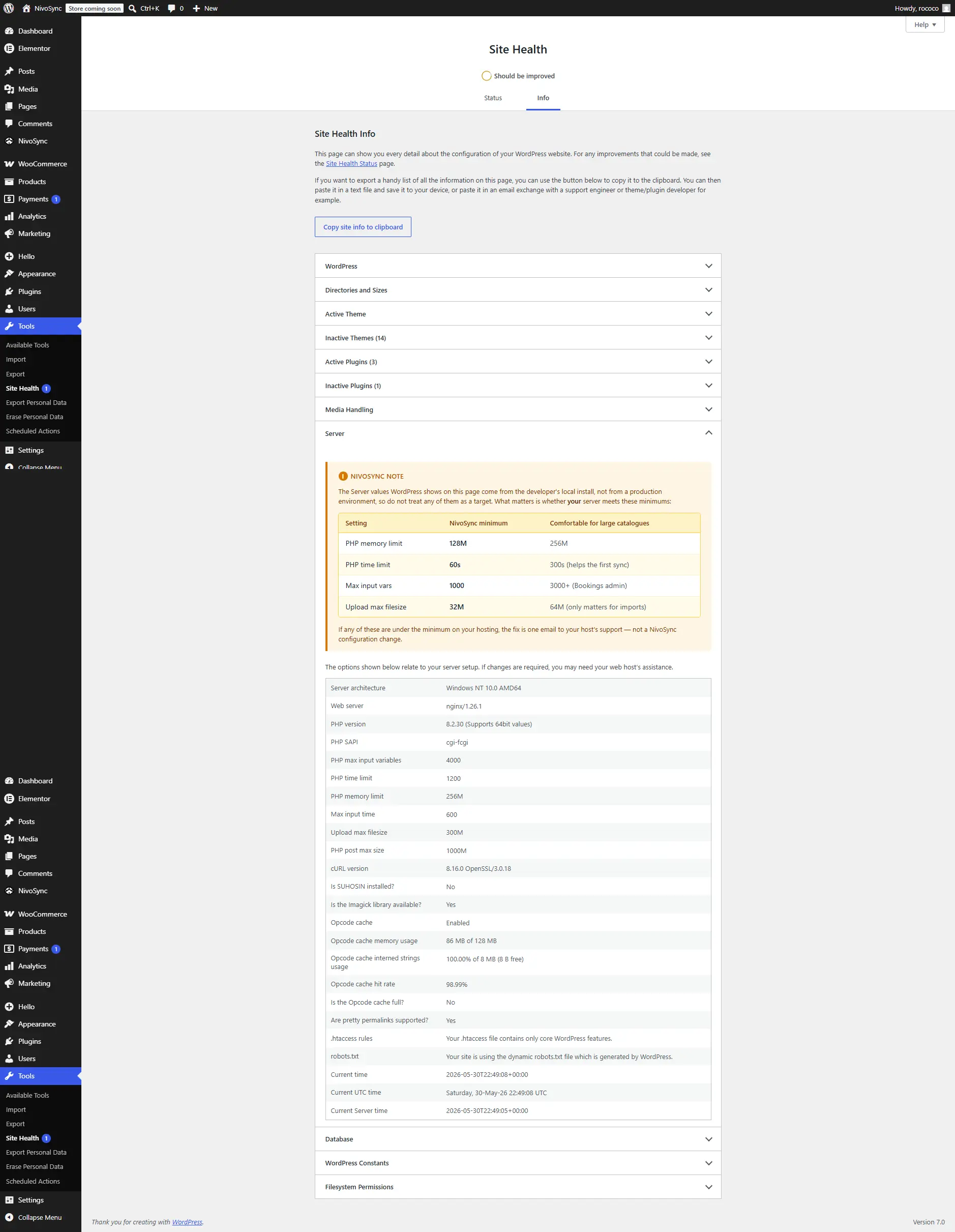Image resolution: width=955 pixels, height=1232 pixels.
Task: Click the Media icon in the top sidebar copy
Action: 9,89
